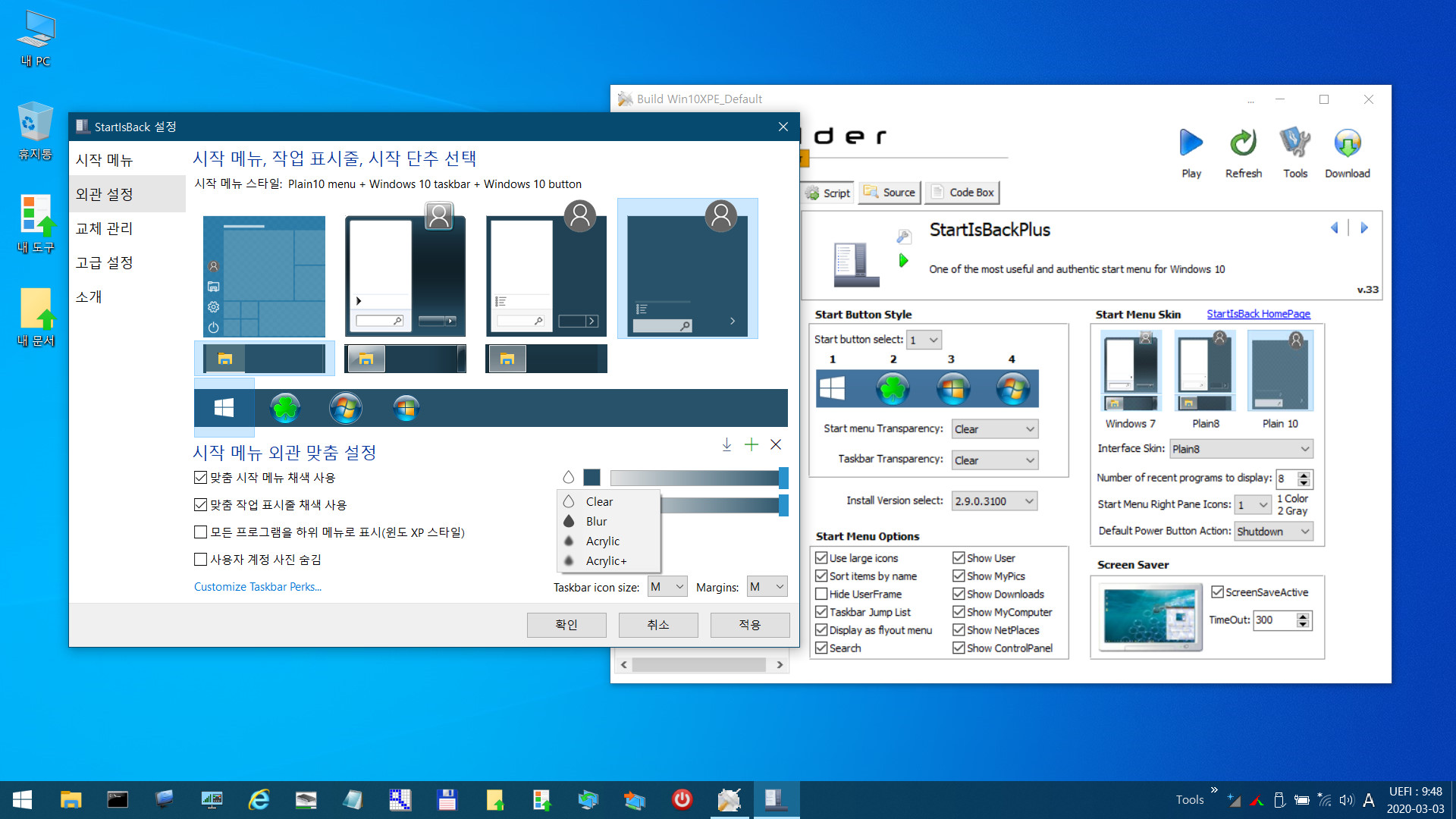Toggle 맞춤 시작 메뉴 채색 사용 checkbox

coord(200,477)
